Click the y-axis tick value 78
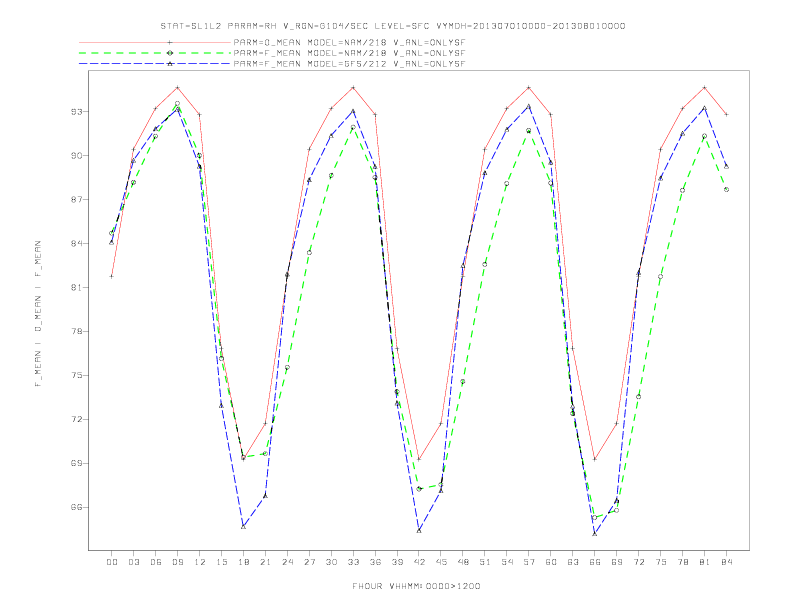The height and width of the screenshot is (612, 792). [76, 331]
